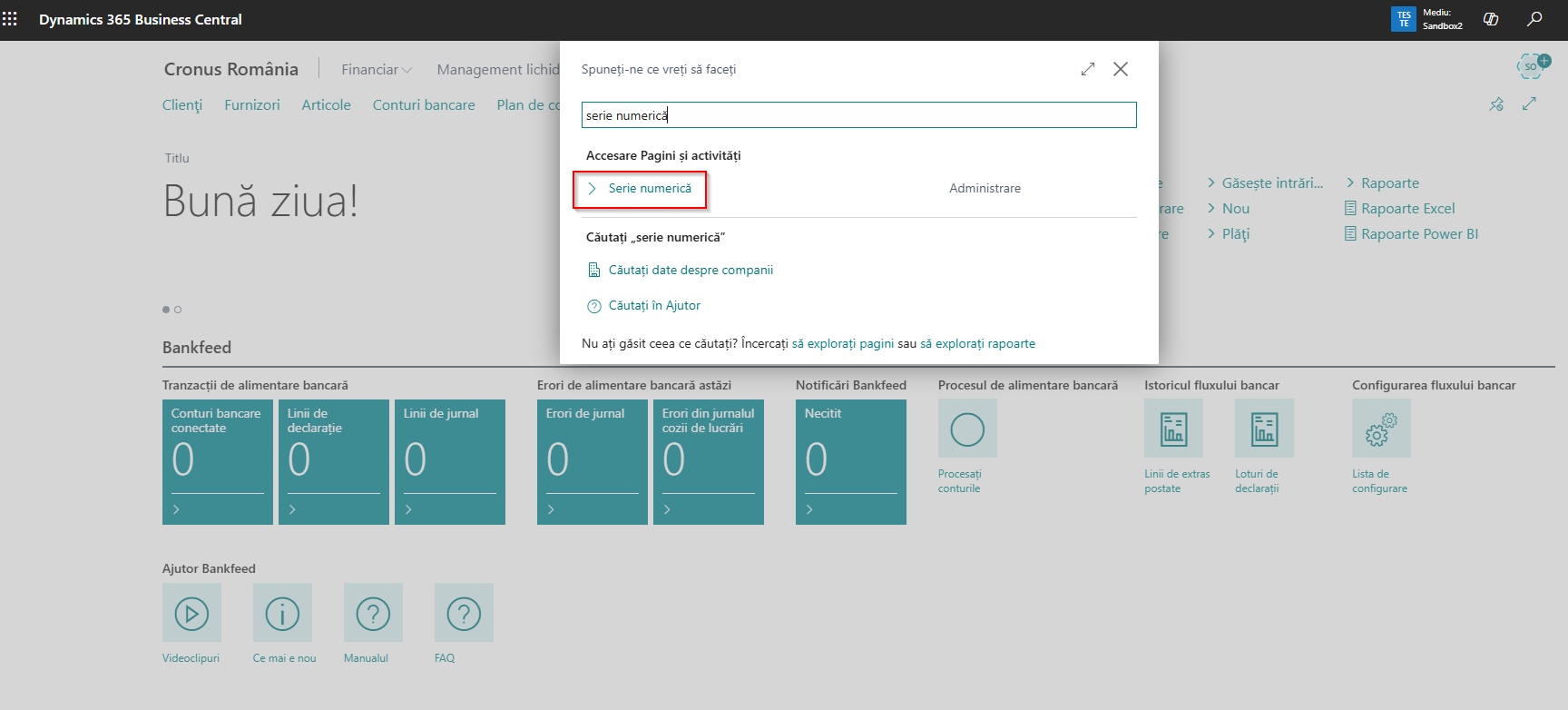Click Căutați date despre companii link
This screenshot has height=710, width=1568.
[x=691, y=270]
